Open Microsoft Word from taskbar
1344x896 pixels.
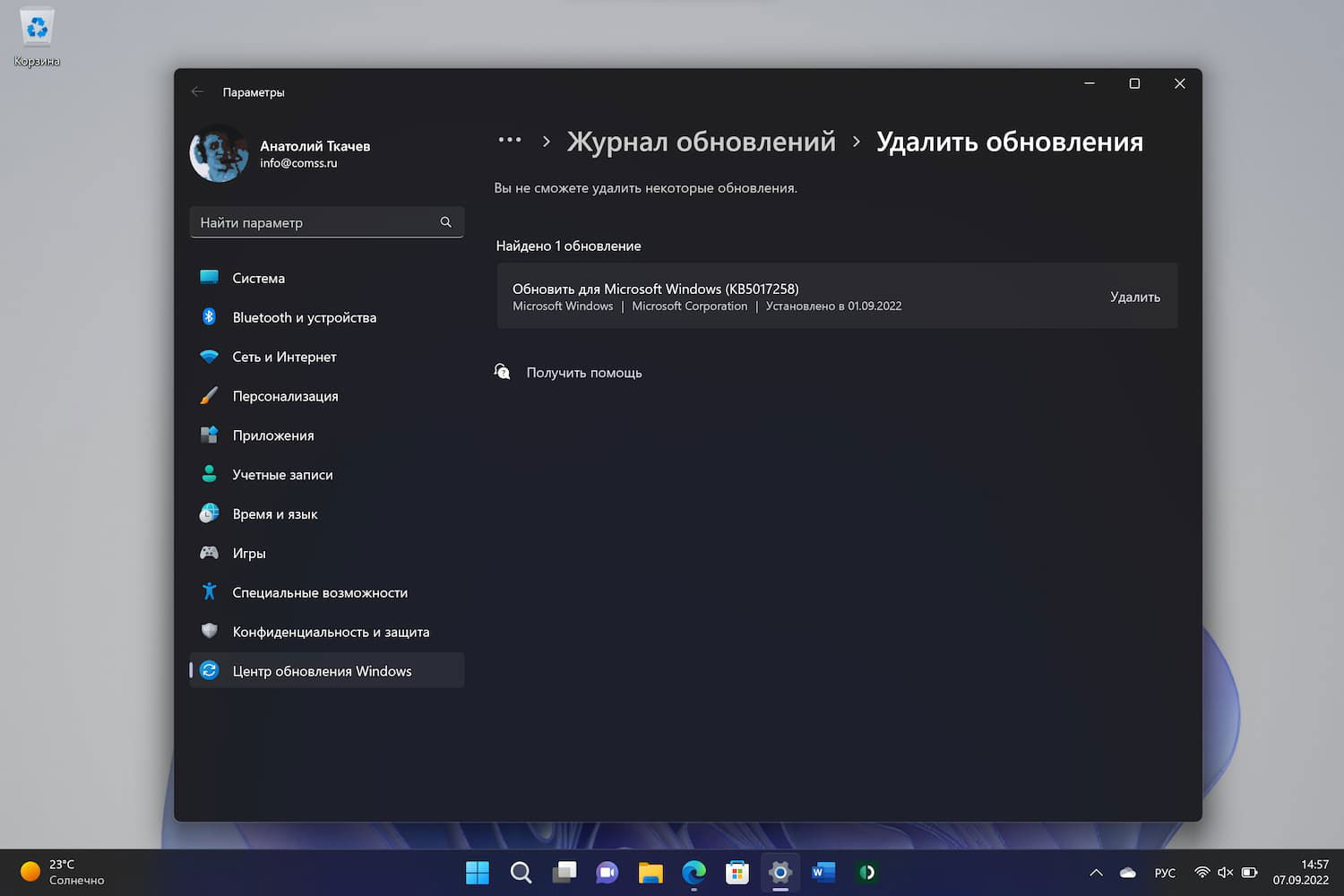click(x=823, y=872)
